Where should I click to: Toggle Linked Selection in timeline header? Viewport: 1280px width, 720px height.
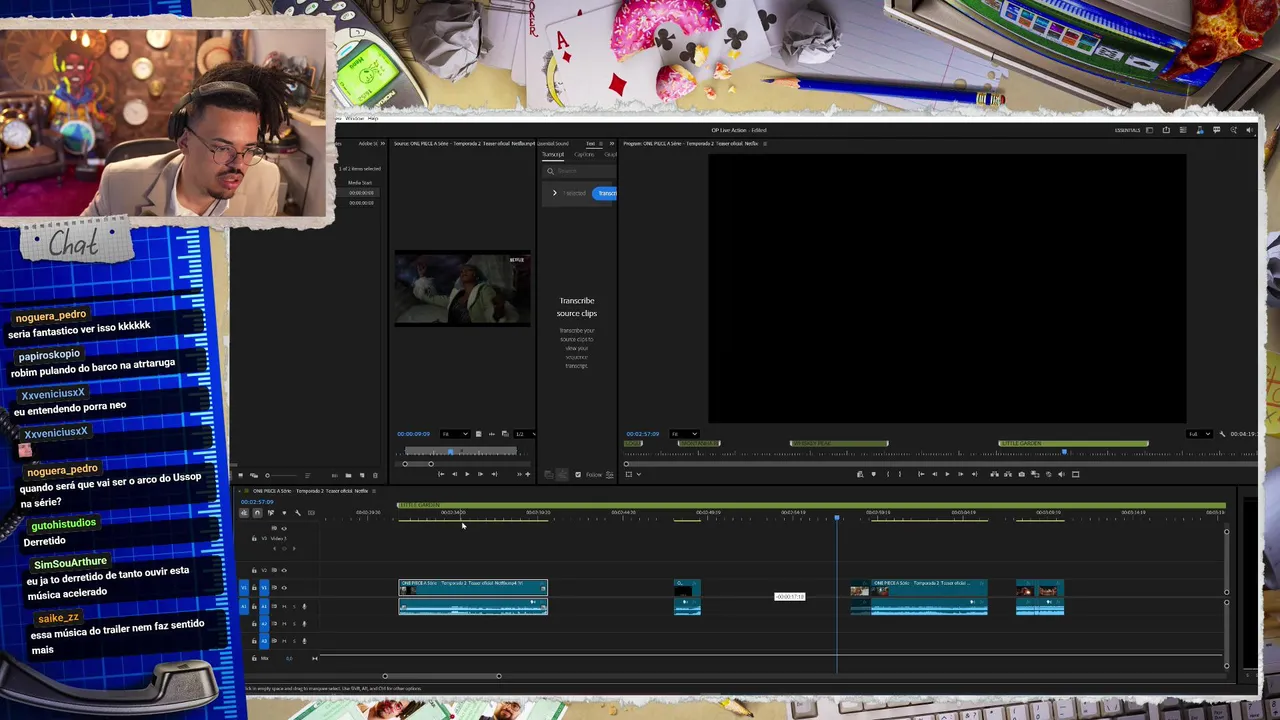[271, 513]
